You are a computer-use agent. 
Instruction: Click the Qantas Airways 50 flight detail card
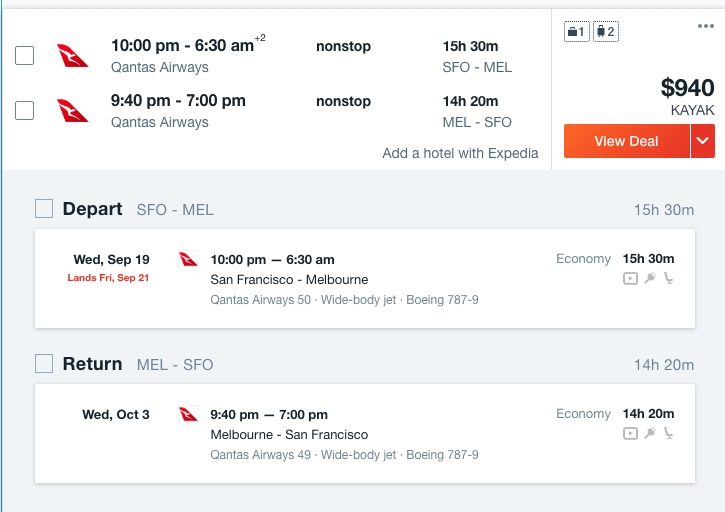365,278
